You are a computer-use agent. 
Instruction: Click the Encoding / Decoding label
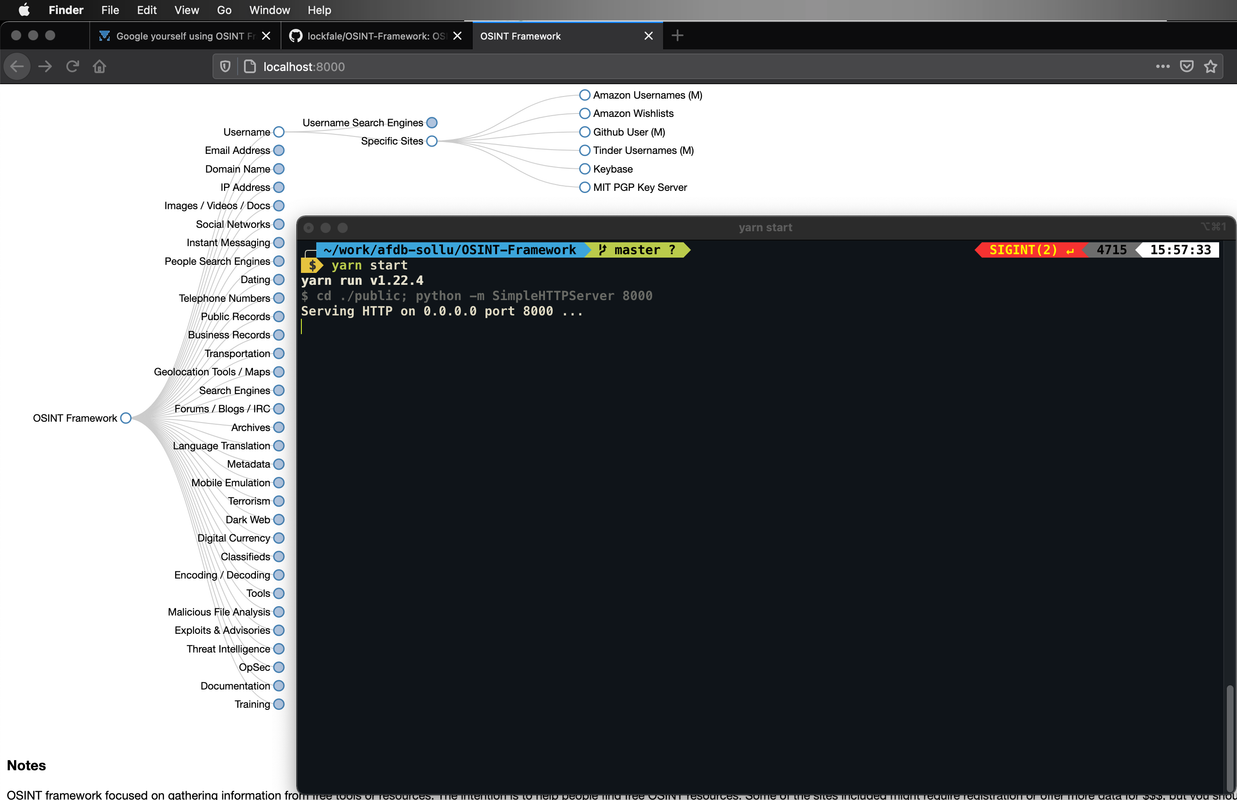click(x=222, y=575)
